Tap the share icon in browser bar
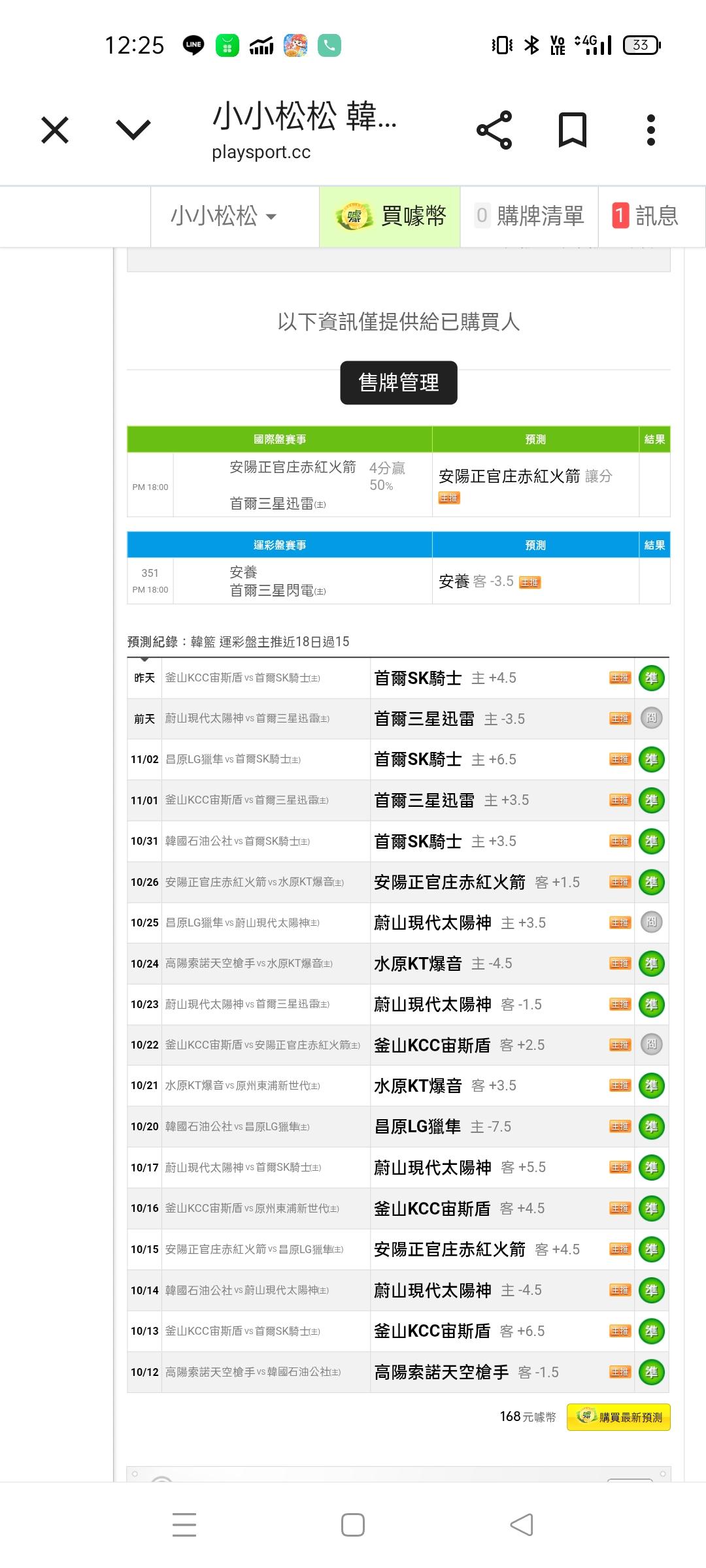This screenshot has height=1568, width=706. [494, 130]
